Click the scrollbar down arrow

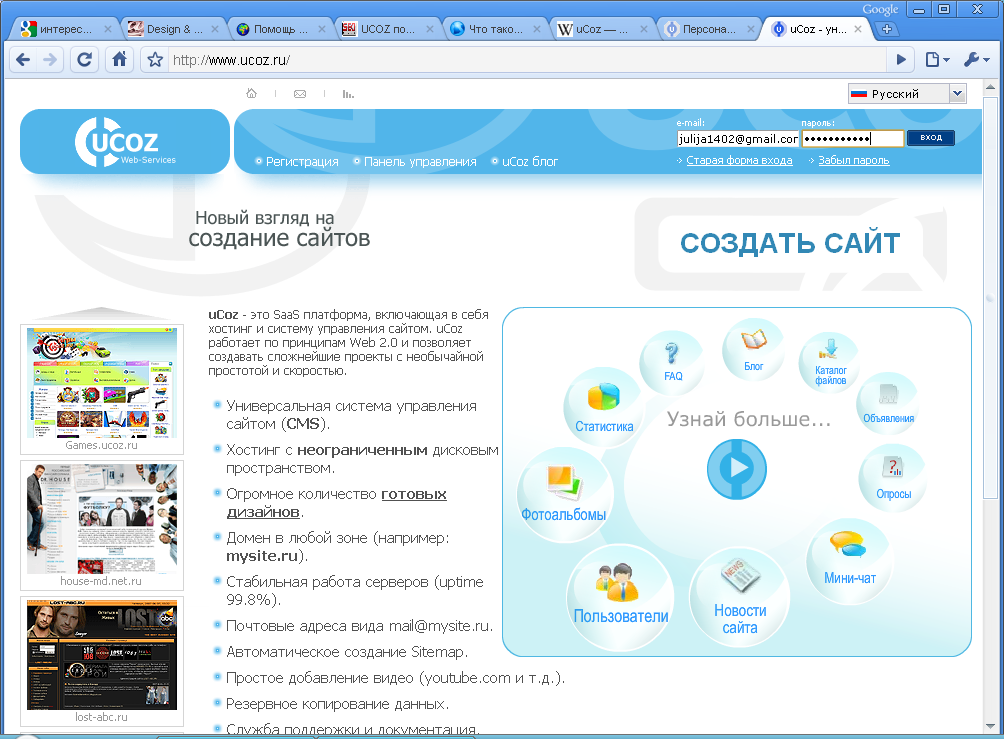pyautogui.click(x=991, y=726)
